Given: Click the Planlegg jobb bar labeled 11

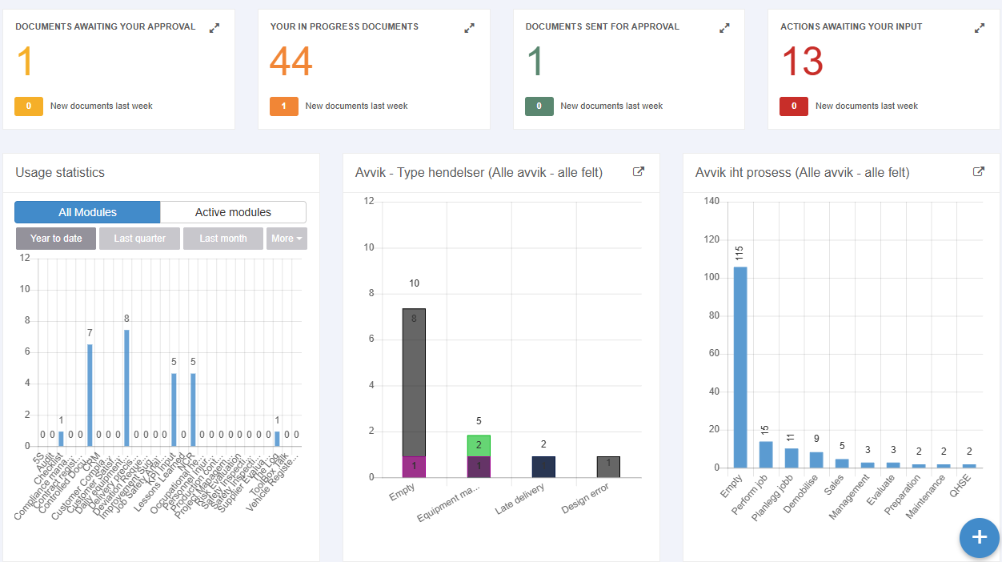Looking at the screenshot, I should point(791,458).
